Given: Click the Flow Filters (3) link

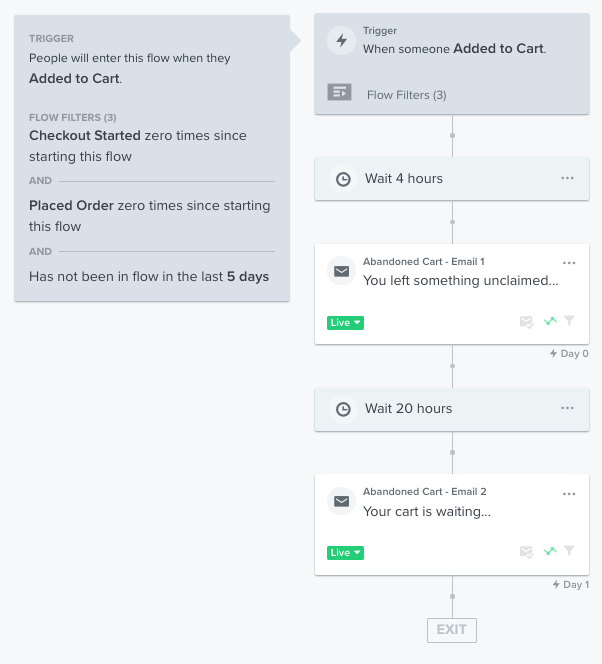Looking at the screenshot, I should 406,95.
